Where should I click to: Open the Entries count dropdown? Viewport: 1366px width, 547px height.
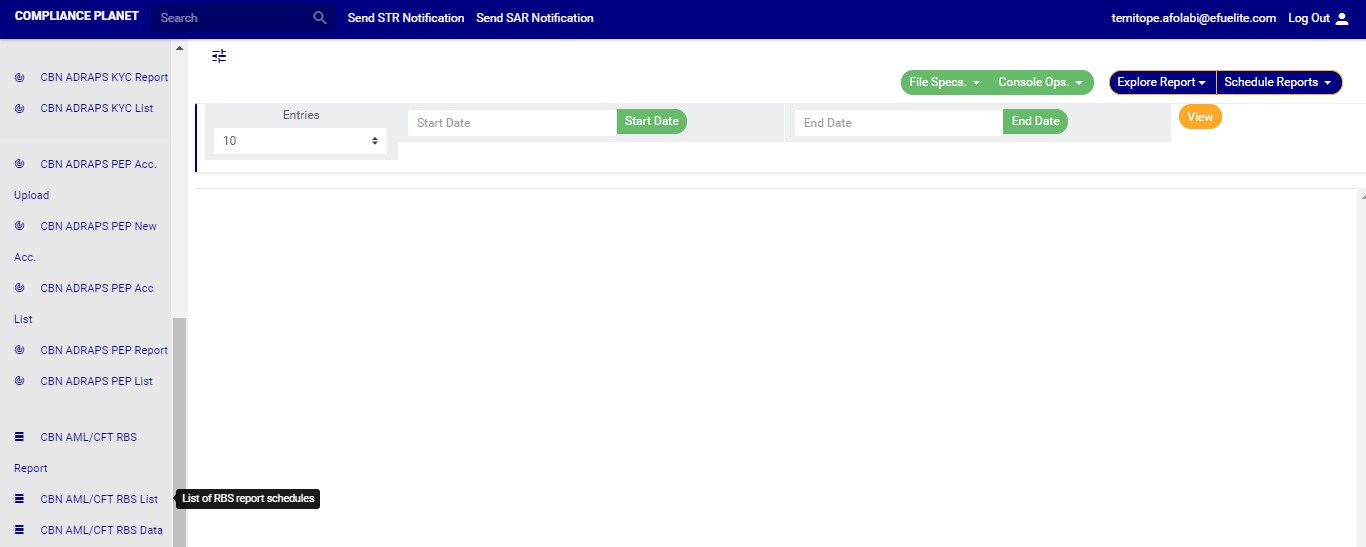click(300, 141)
